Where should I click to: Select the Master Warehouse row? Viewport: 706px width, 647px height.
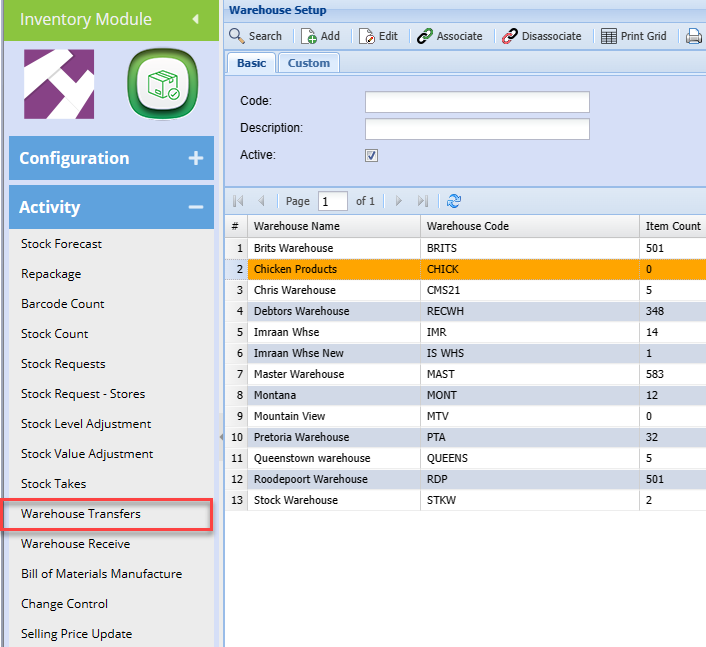pyautogui.click(x=299, y=374)
